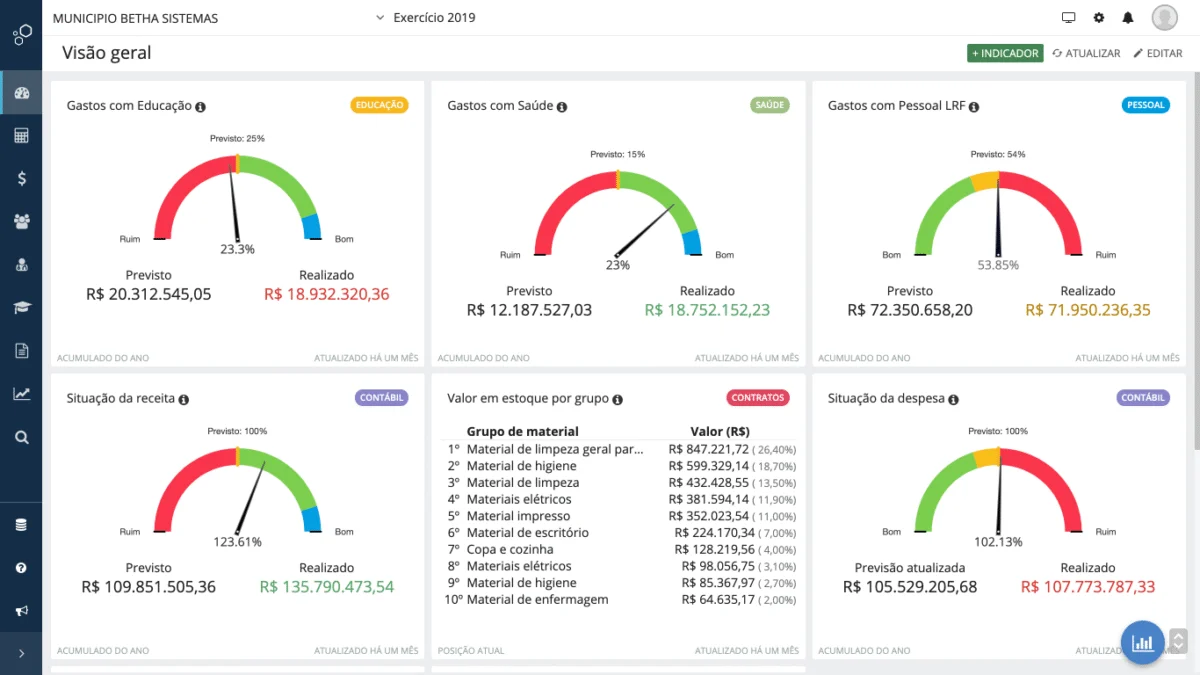This screenshot has height=675, width=1200.
Task: Open the help question mark icon
Action: coord(21,568)
